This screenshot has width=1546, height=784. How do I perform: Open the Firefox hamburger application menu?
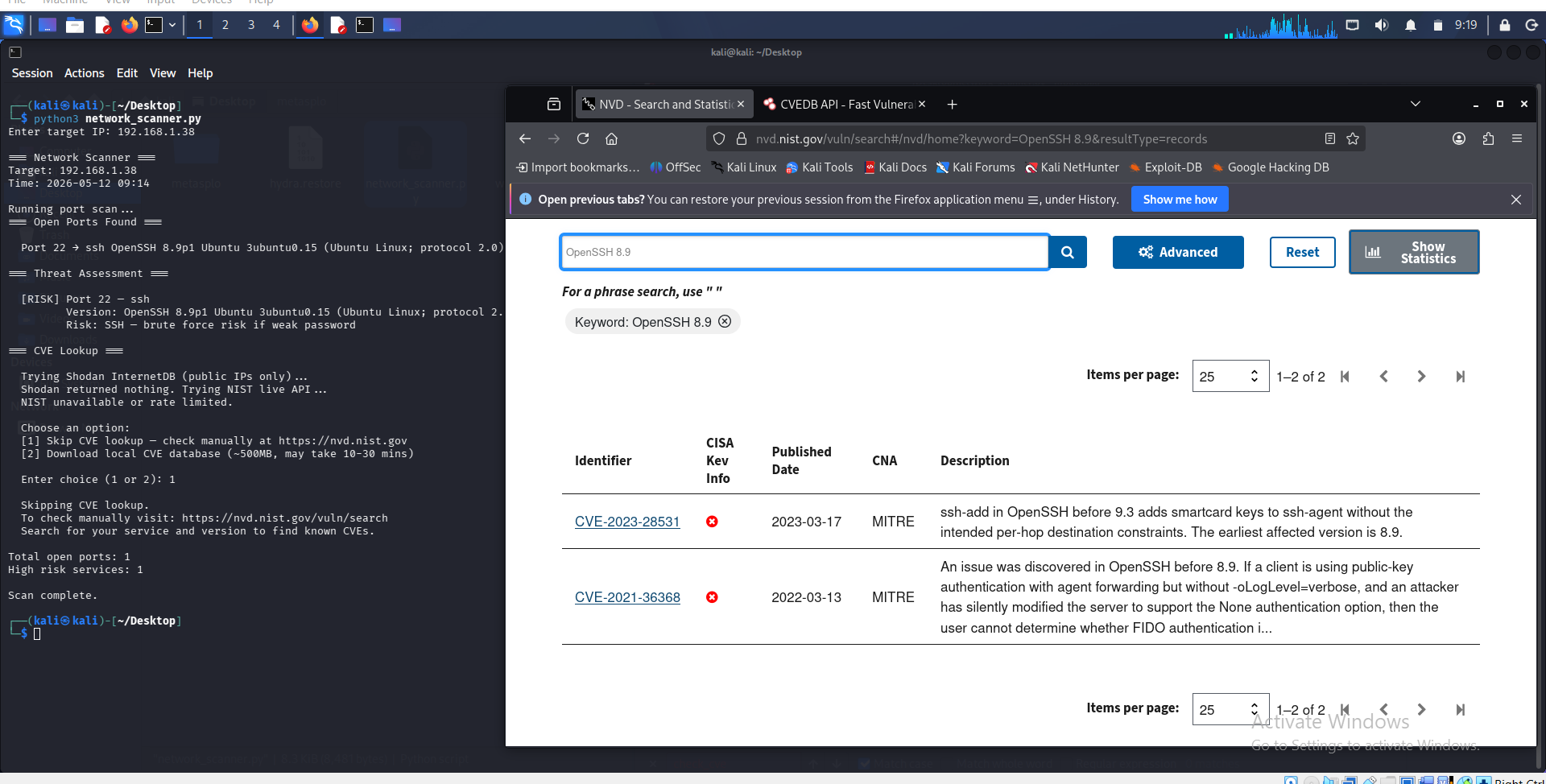click(1517, 138)
